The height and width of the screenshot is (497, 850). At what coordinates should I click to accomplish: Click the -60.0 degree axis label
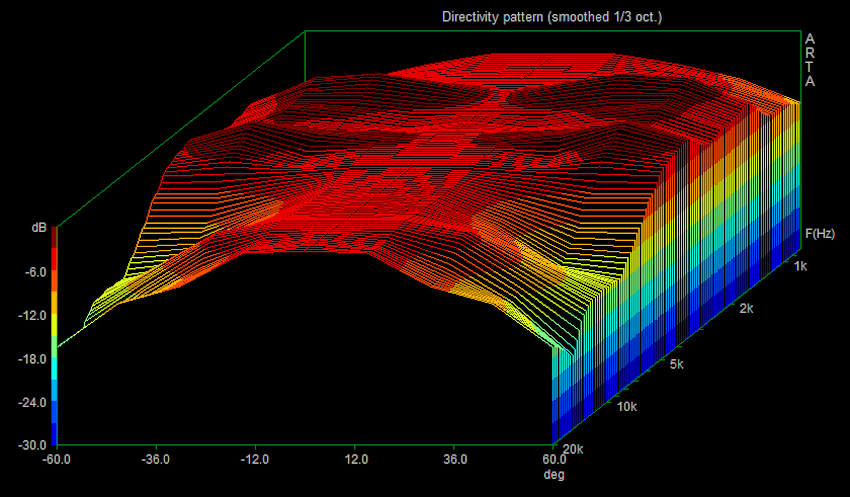pyautogui.click(x=56, y=459)
